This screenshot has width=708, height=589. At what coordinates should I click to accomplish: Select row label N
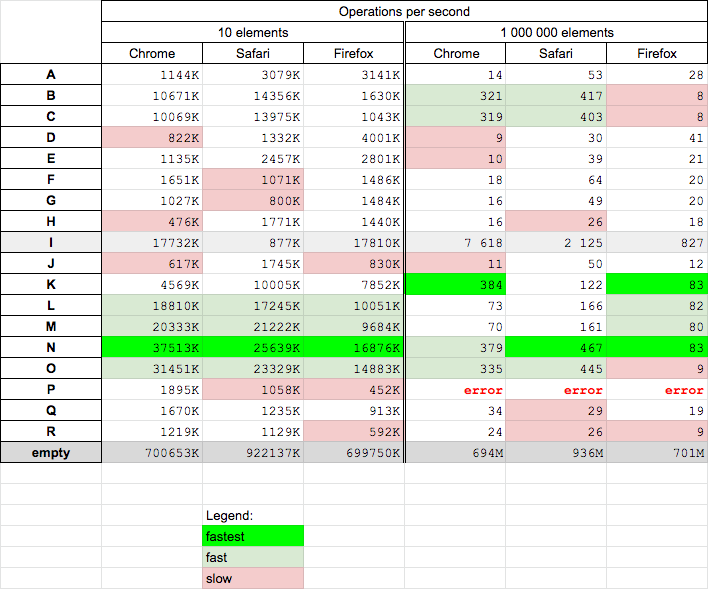(51, 347)
